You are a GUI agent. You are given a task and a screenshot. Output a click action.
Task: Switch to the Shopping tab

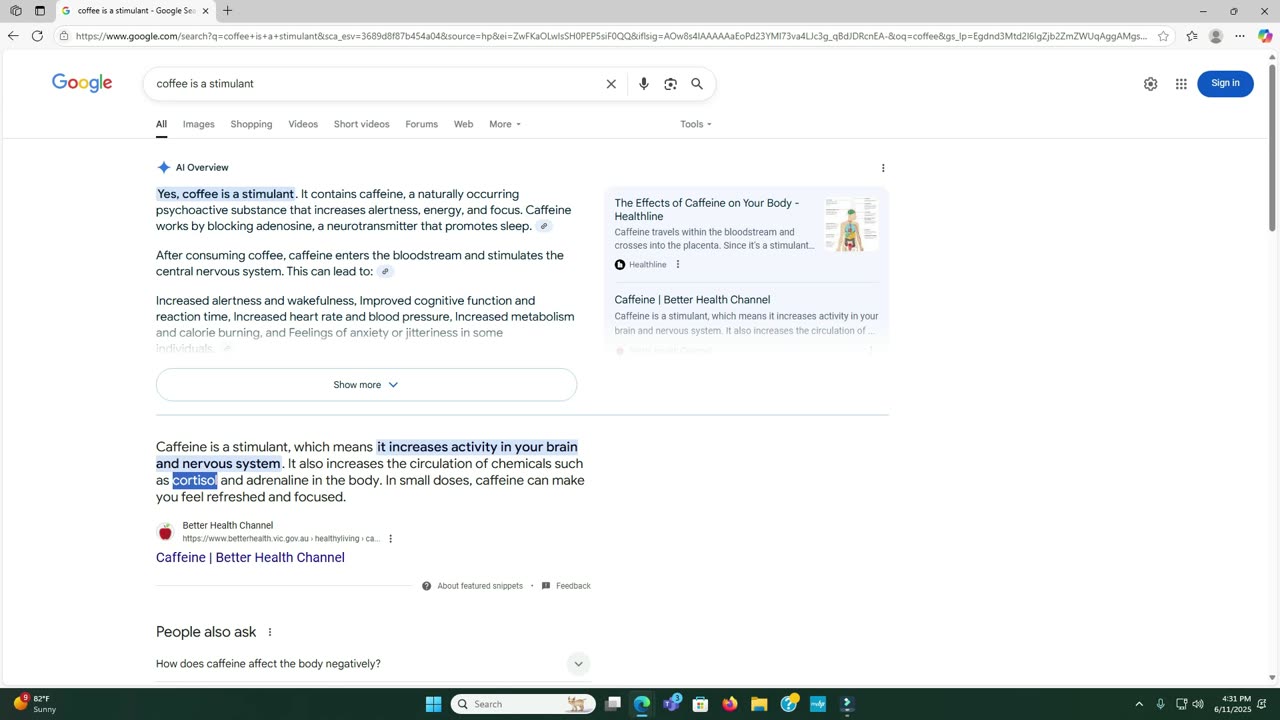251,124
